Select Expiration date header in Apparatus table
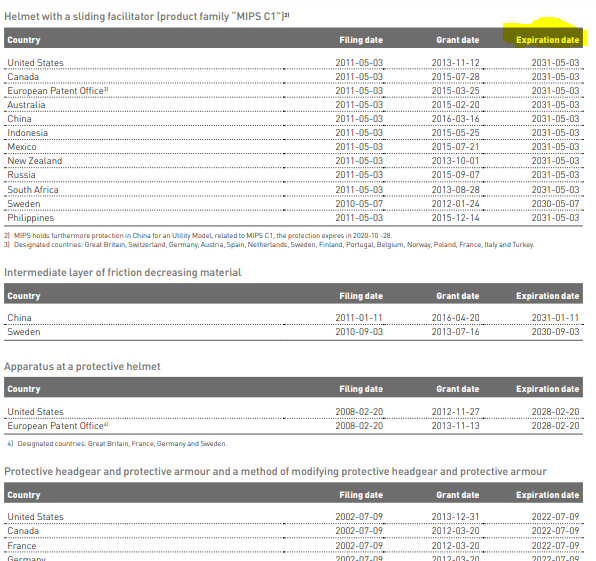This screenshot has width=596, height=561. 547,389
